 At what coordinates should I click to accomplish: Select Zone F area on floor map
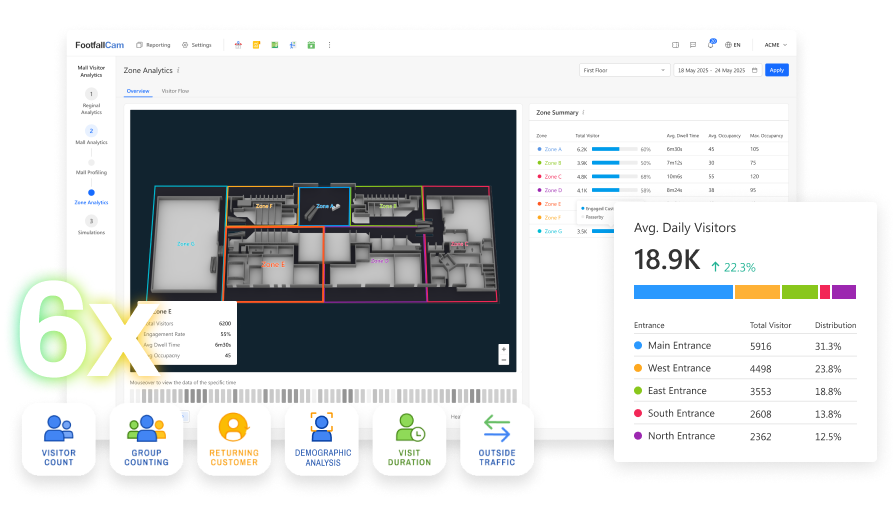point(263,206)
